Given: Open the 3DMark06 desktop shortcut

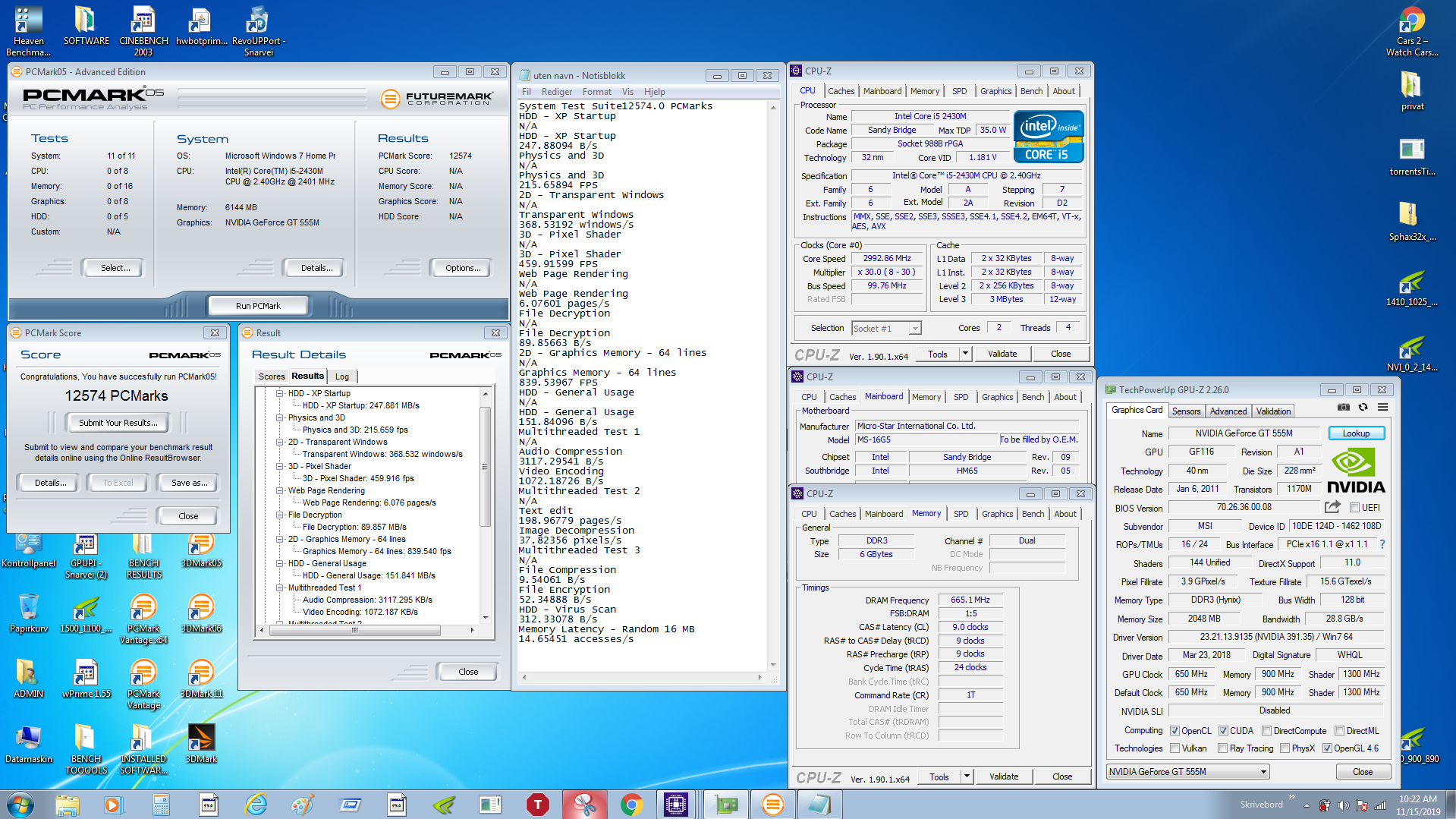Looking at the screenshot, I should click(201, 613).
